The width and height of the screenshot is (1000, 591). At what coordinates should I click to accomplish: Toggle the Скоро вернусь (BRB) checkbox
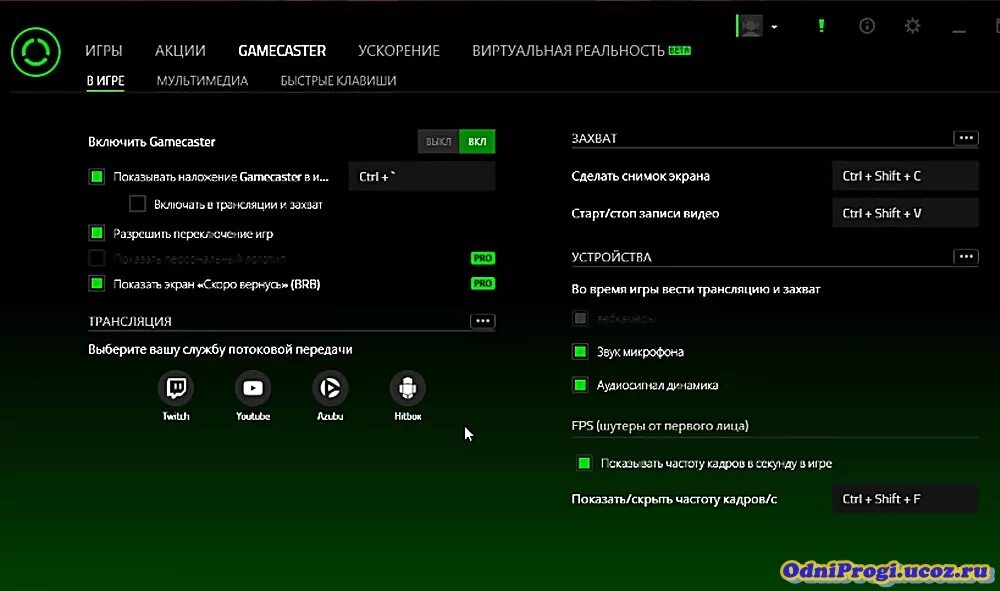click(96, 284)
